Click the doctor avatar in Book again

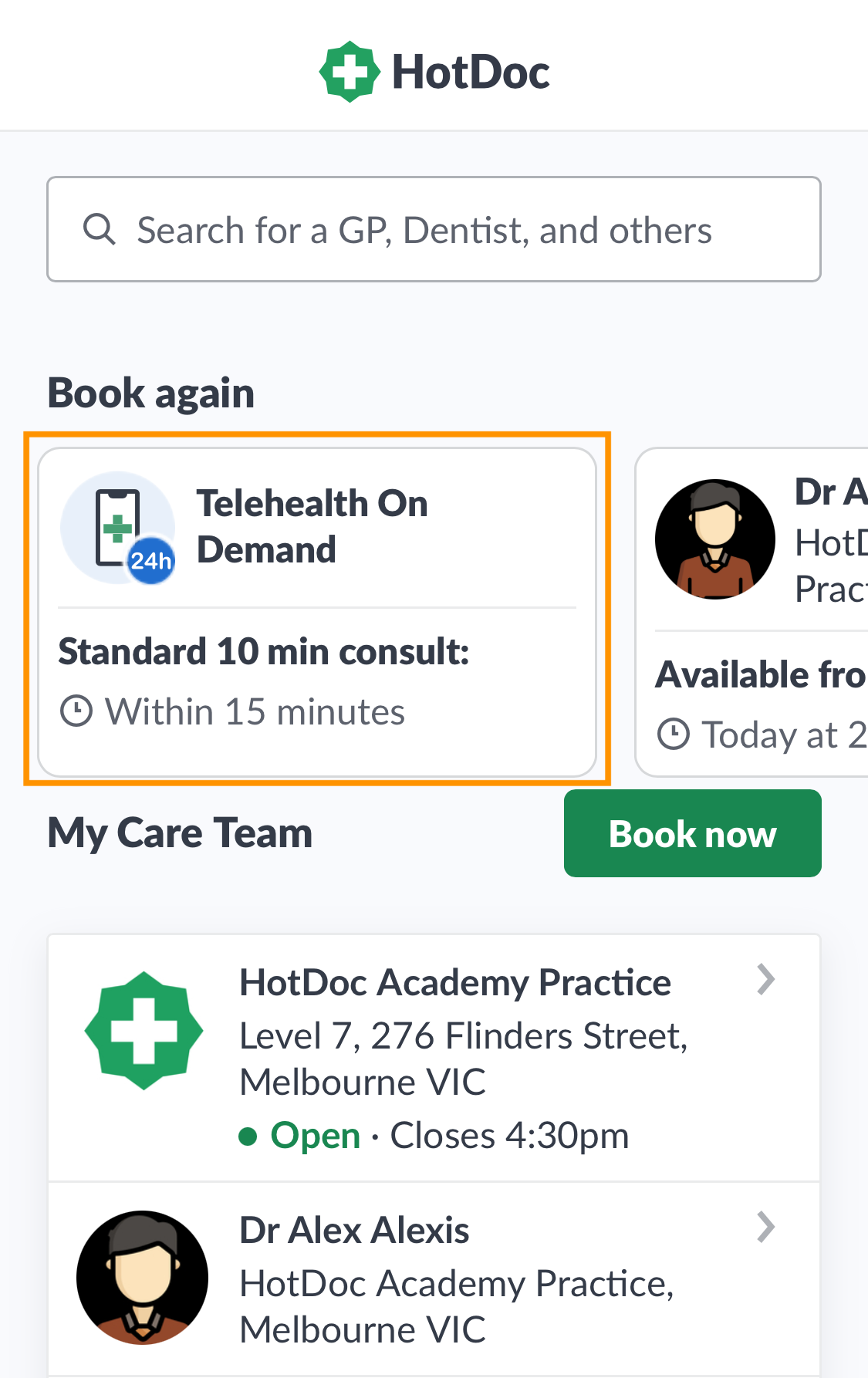click(x=714, y=539)
